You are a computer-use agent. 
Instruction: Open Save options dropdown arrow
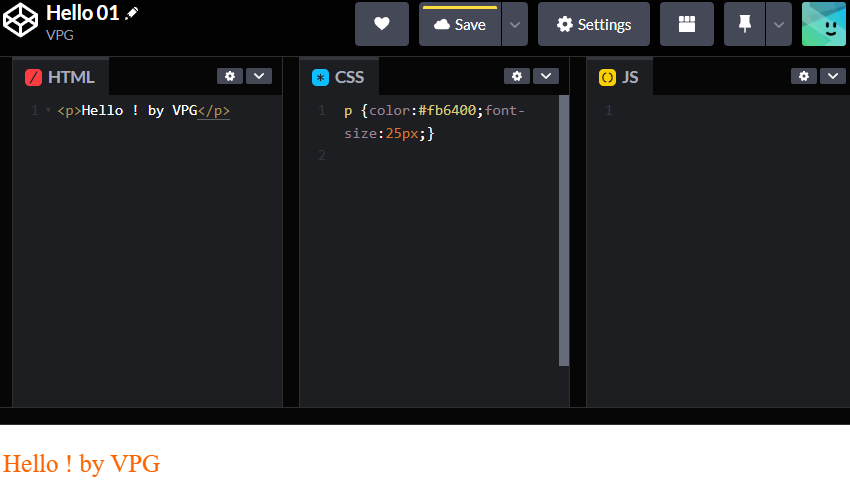(514, 24)
